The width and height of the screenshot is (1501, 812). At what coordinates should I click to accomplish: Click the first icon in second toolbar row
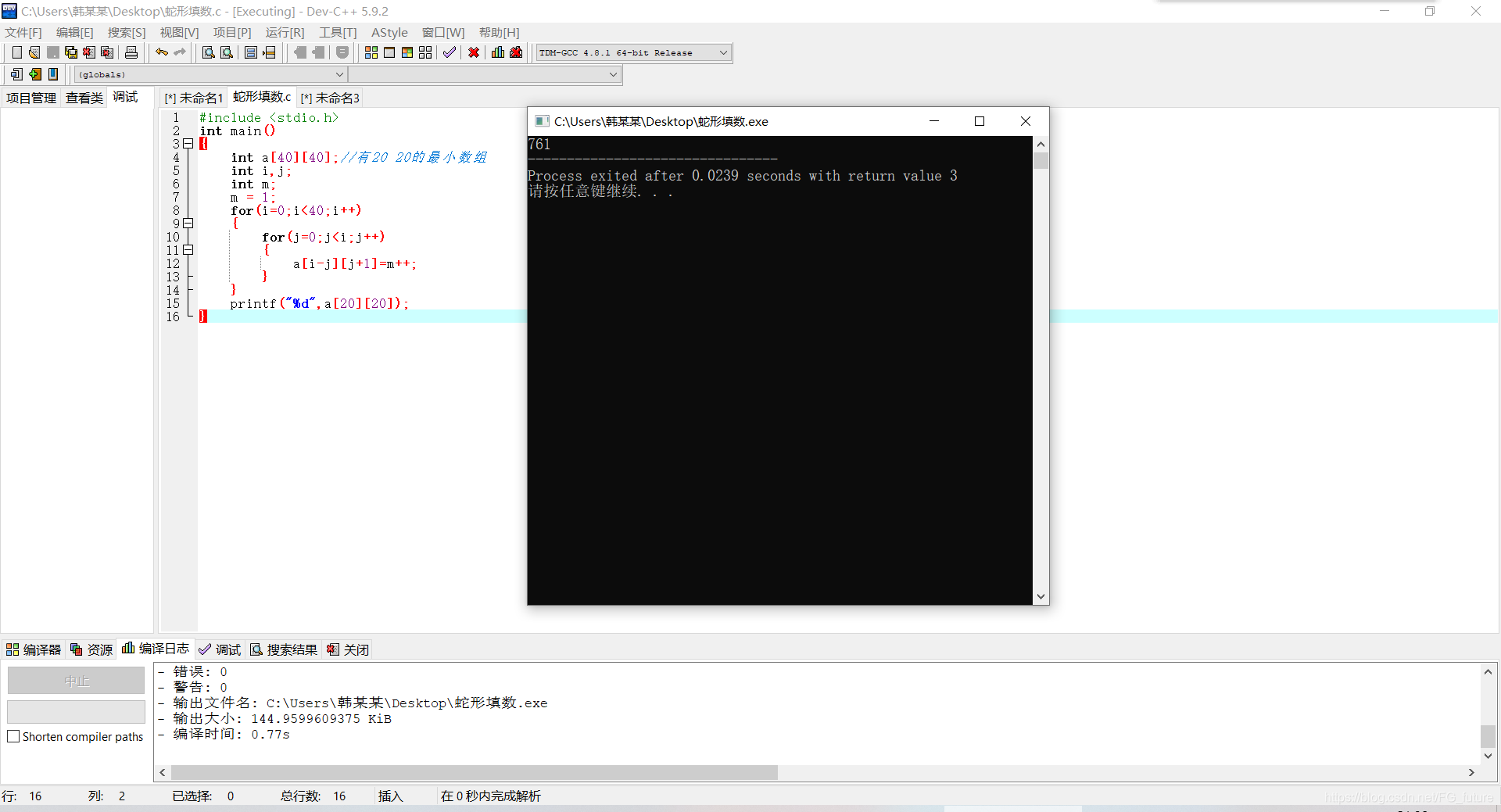pos(16,74)
